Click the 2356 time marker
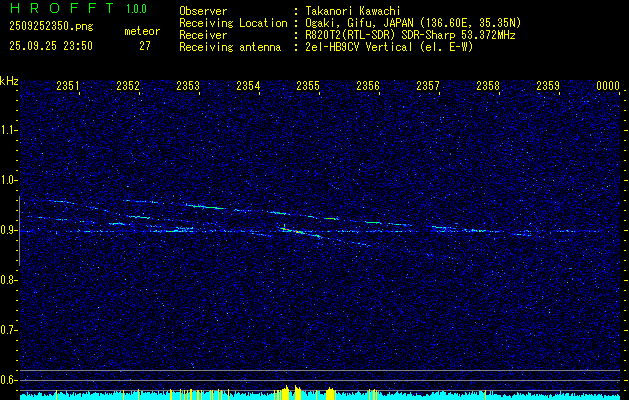629x400 pixels. [368, 85]
